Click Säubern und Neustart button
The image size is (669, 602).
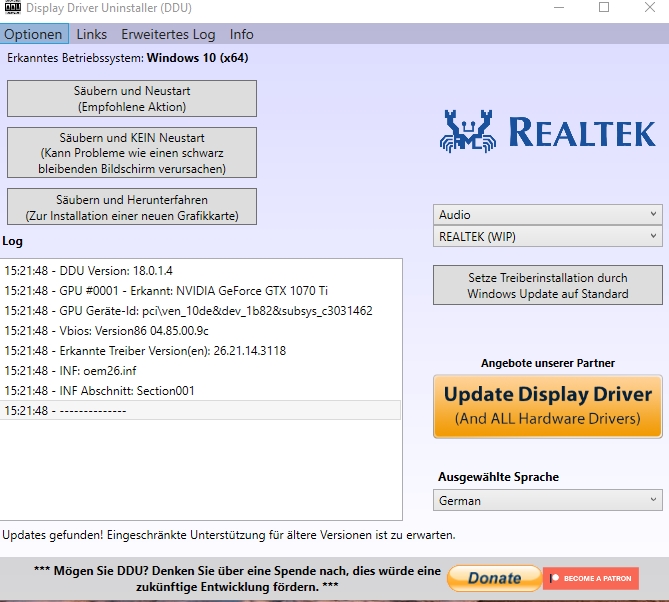pyautogui.click(x=132, y=99)
